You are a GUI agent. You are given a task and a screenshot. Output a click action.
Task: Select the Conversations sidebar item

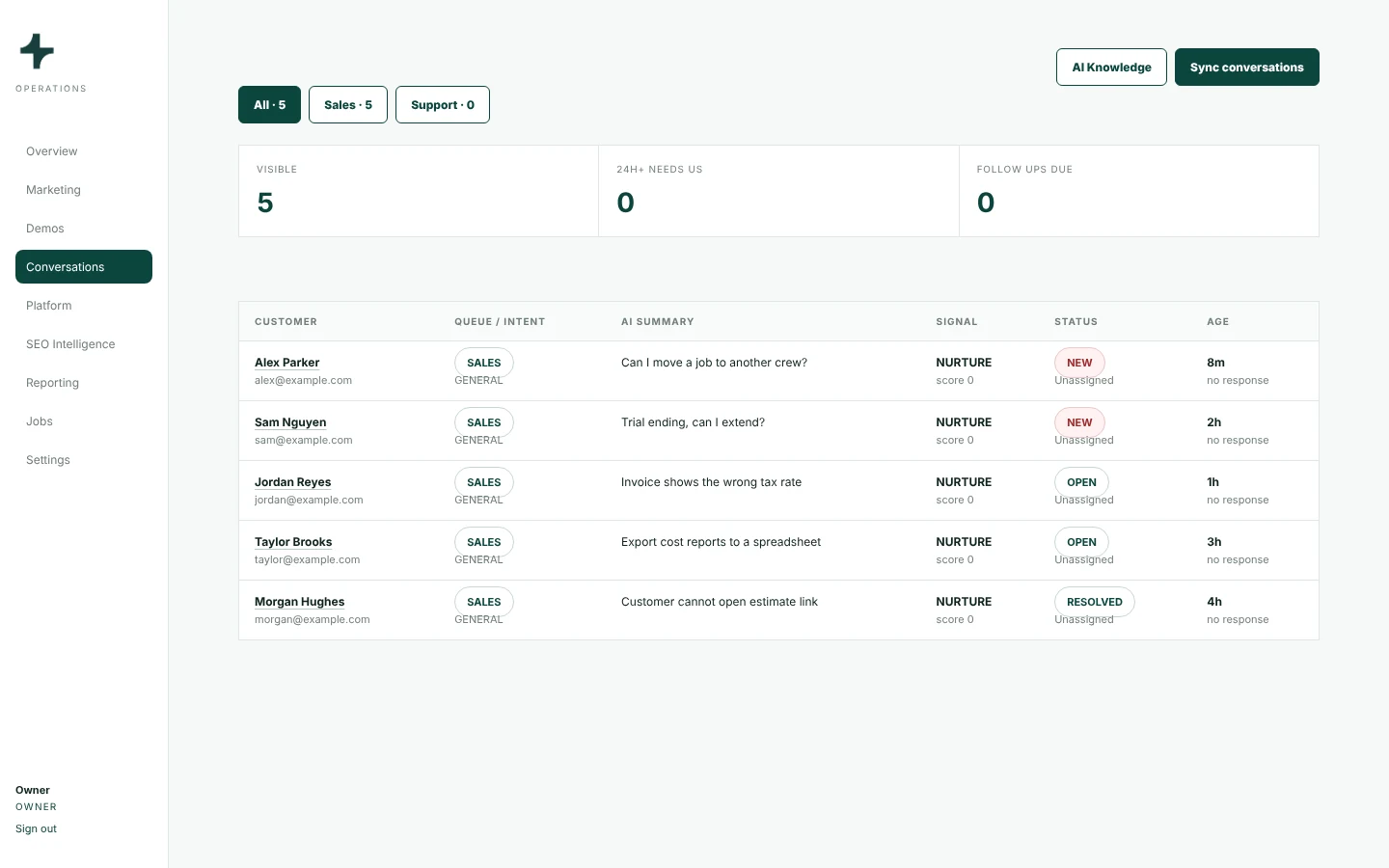(84, 267)
